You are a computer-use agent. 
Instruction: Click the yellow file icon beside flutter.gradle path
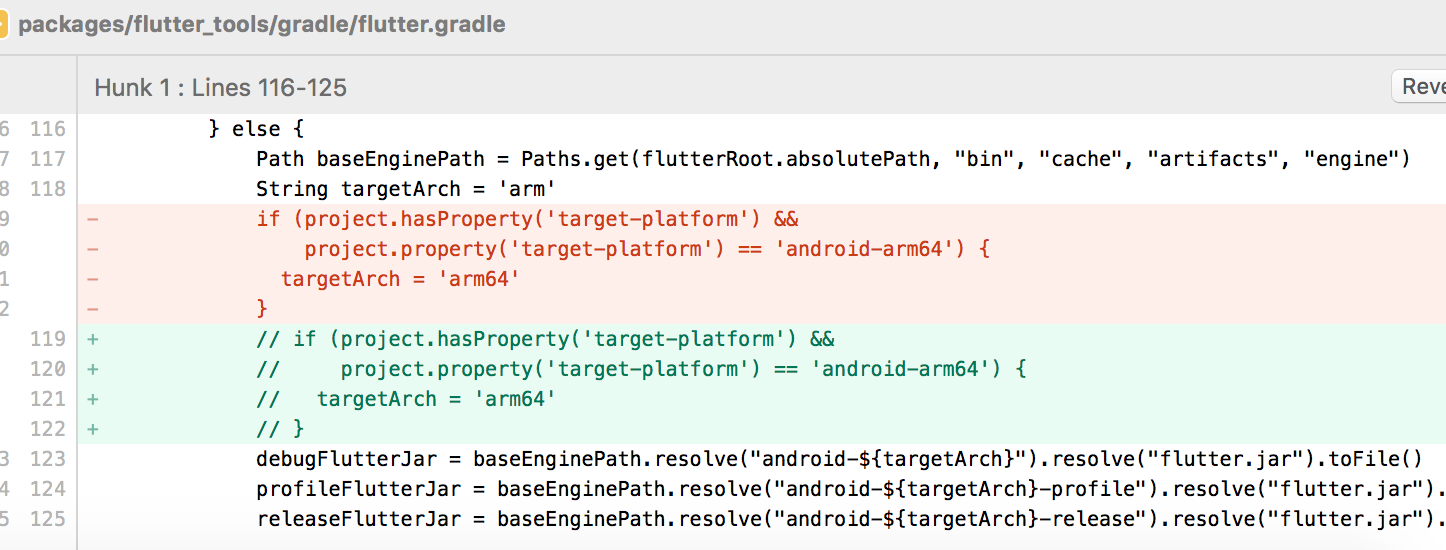point(3,24)
